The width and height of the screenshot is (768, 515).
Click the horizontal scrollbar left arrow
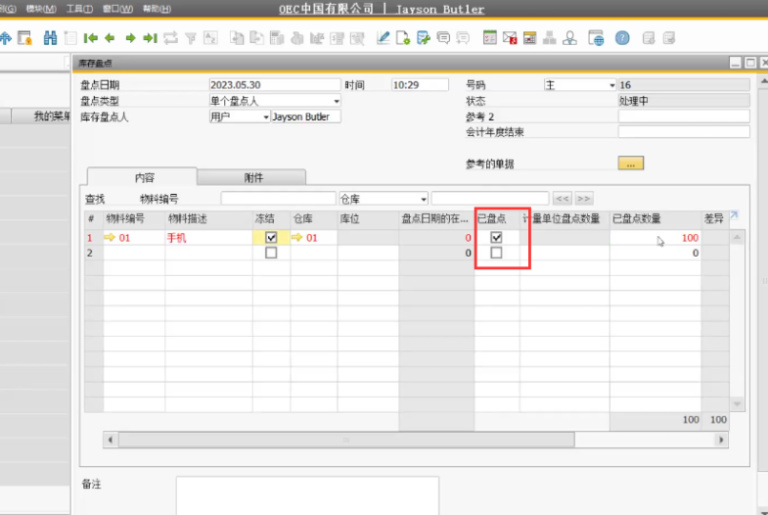[110, 440]
